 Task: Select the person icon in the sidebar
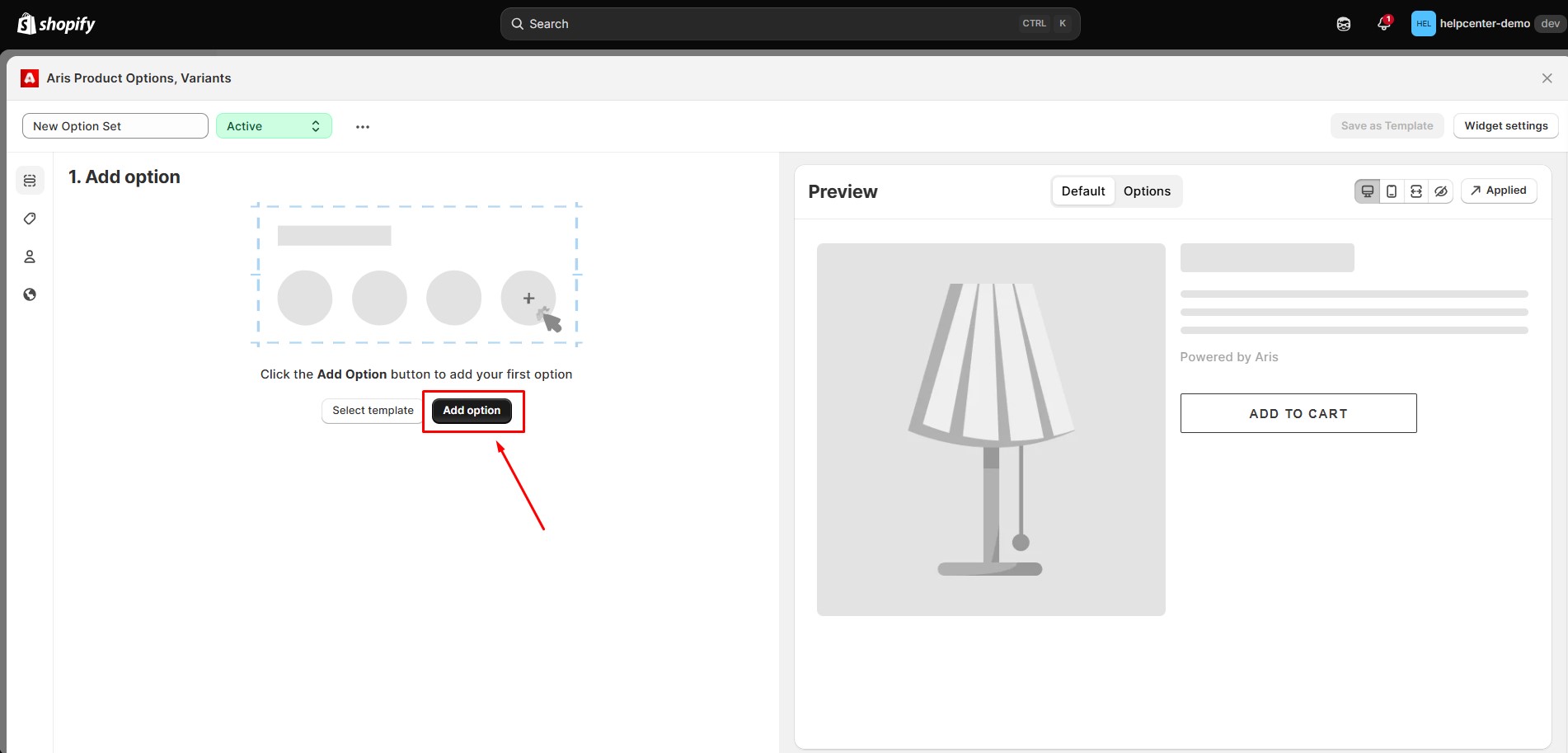click(x=30, y=256)
